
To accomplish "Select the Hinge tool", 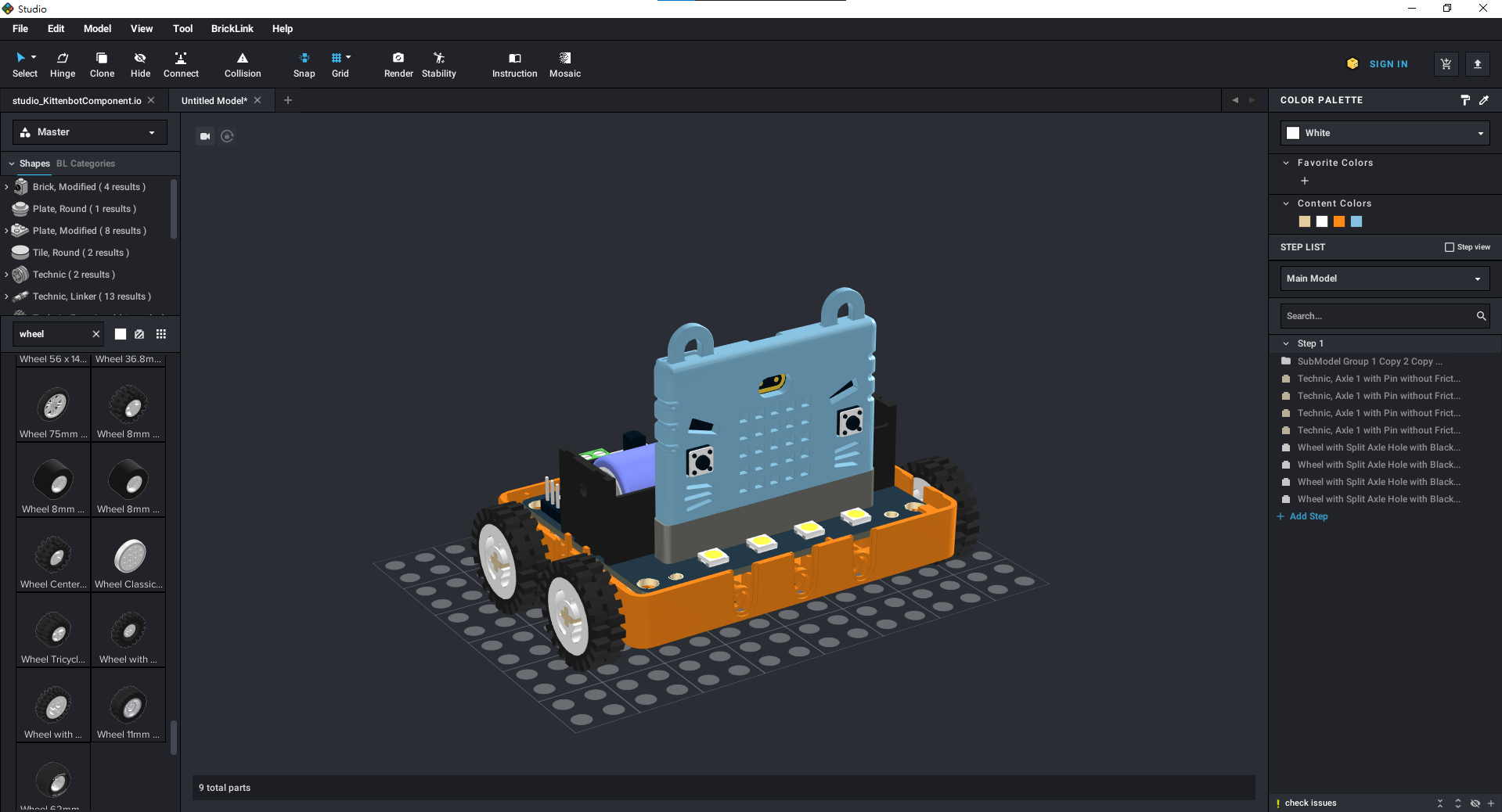I will tap(63, 64).
